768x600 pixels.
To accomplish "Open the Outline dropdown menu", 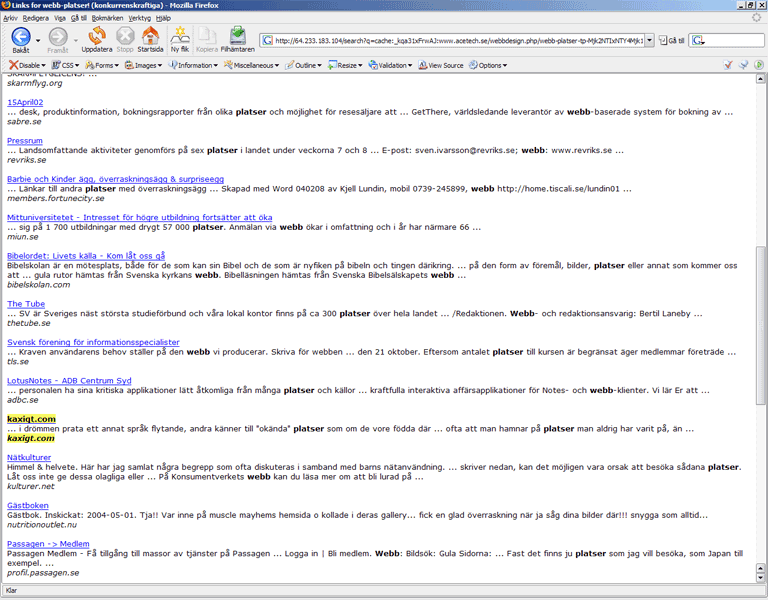I will pyautogui.click(x=304, y=65).
